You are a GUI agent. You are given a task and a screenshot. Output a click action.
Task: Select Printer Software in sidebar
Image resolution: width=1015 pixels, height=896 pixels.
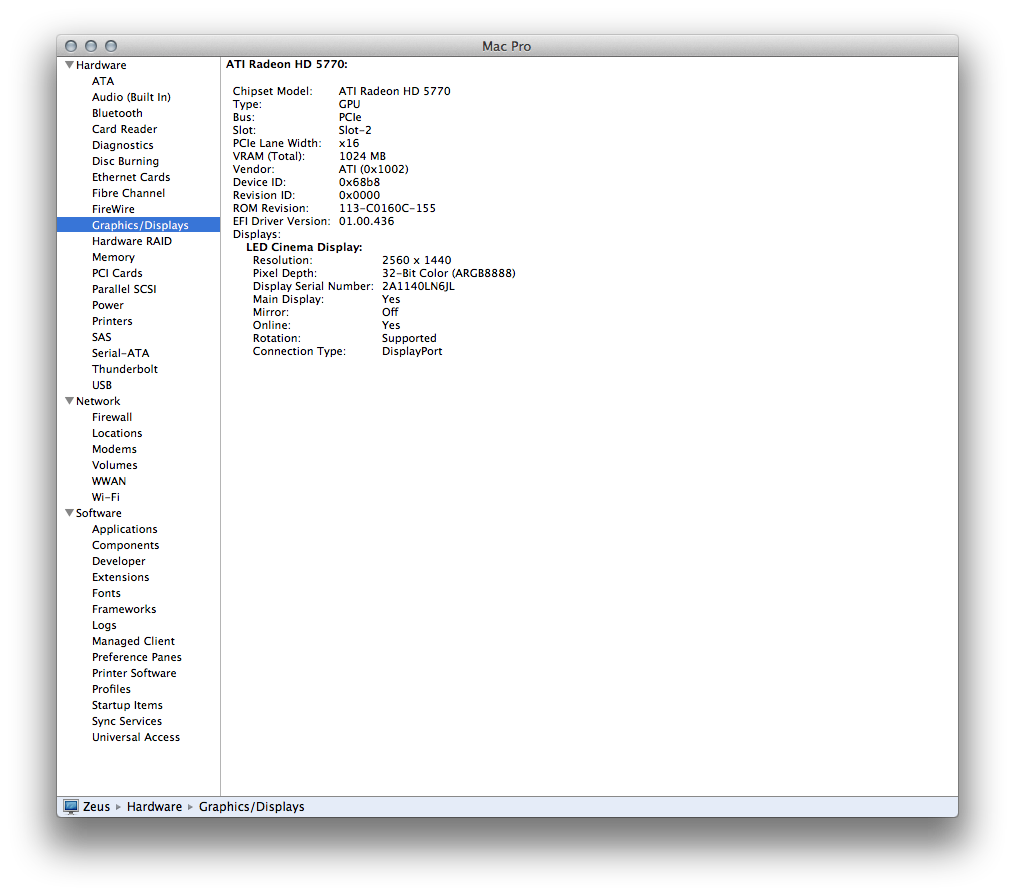point(134,673)
